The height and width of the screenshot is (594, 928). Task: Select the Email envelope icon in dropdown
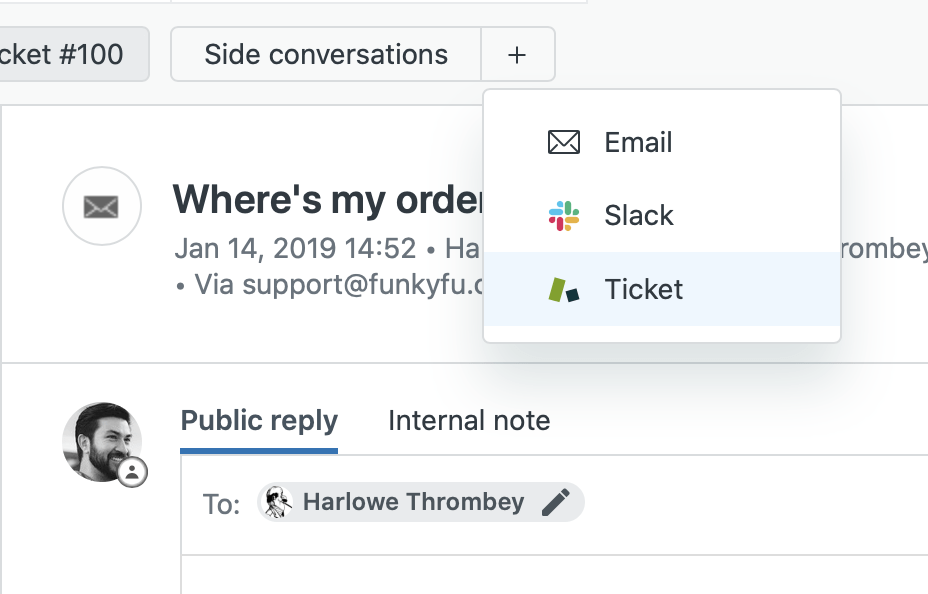[563, 142]
